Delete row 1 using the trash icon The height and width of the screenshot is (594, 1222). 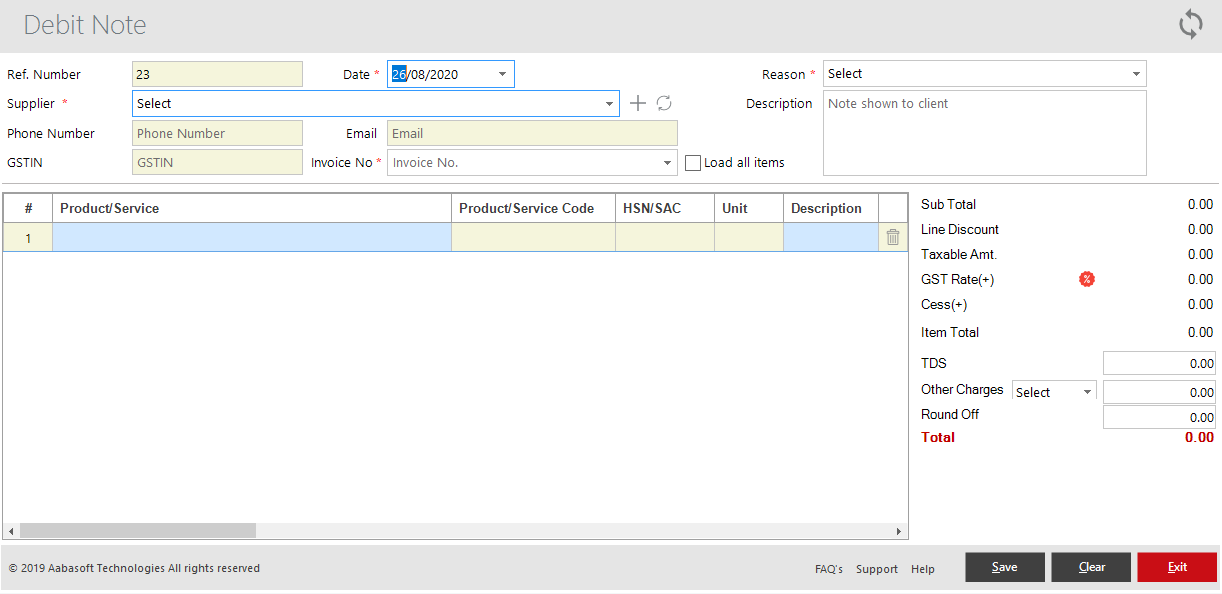click(891, 236)
